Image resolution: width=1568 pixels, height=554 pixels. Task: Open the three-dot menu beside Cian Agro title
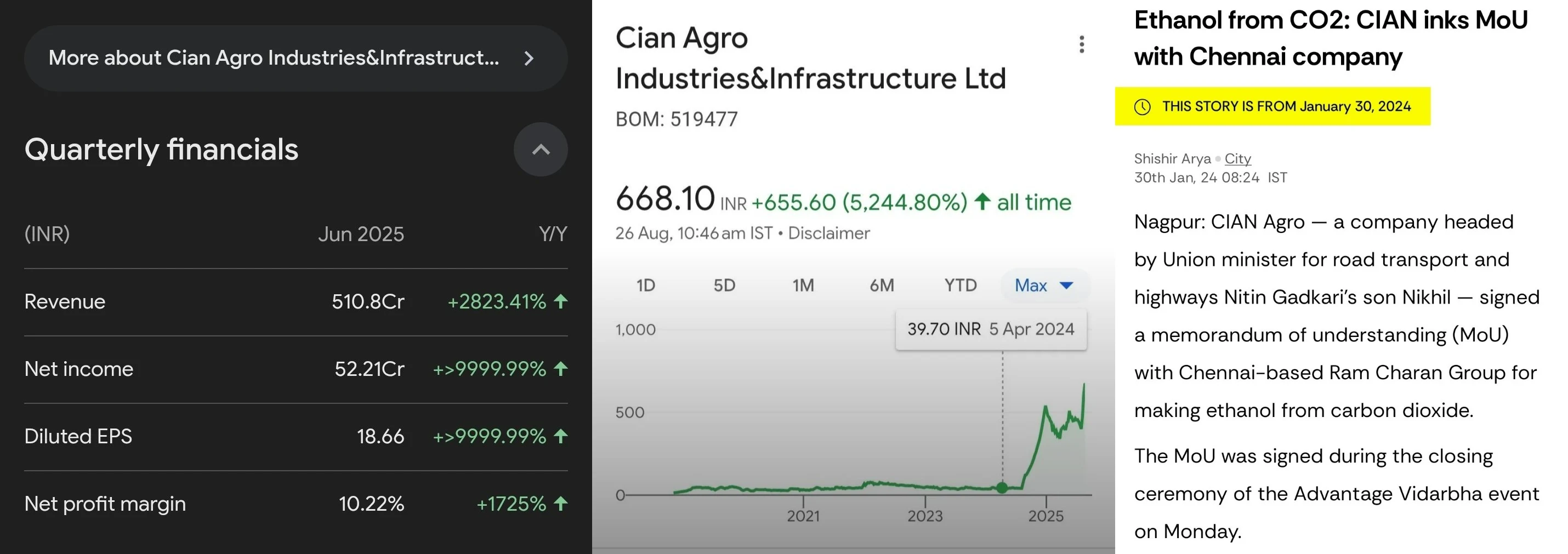(x=1082, y=44)
